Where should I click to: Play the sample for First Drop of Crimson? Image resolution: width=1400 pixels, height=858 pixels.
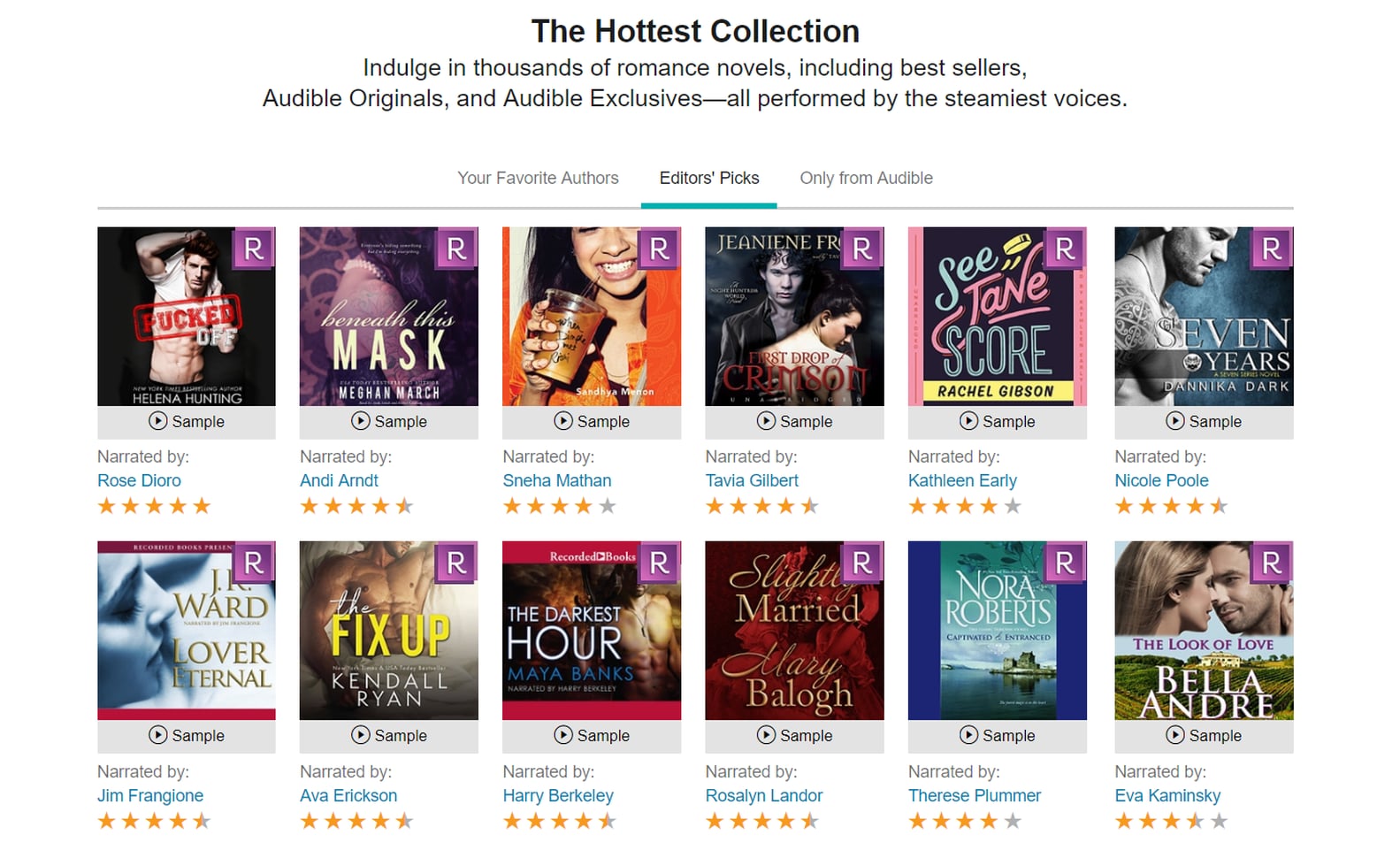(793, 422)
